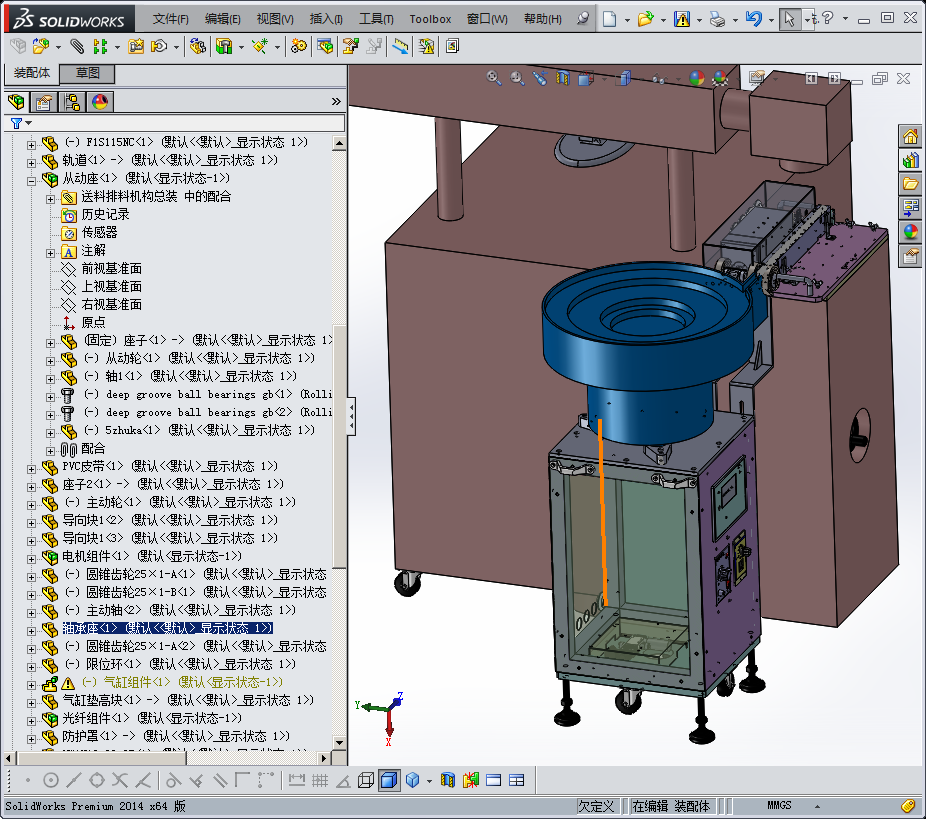
Task: Click the Move Component icon
Action: pyautogui.click(x=159, y=46)
